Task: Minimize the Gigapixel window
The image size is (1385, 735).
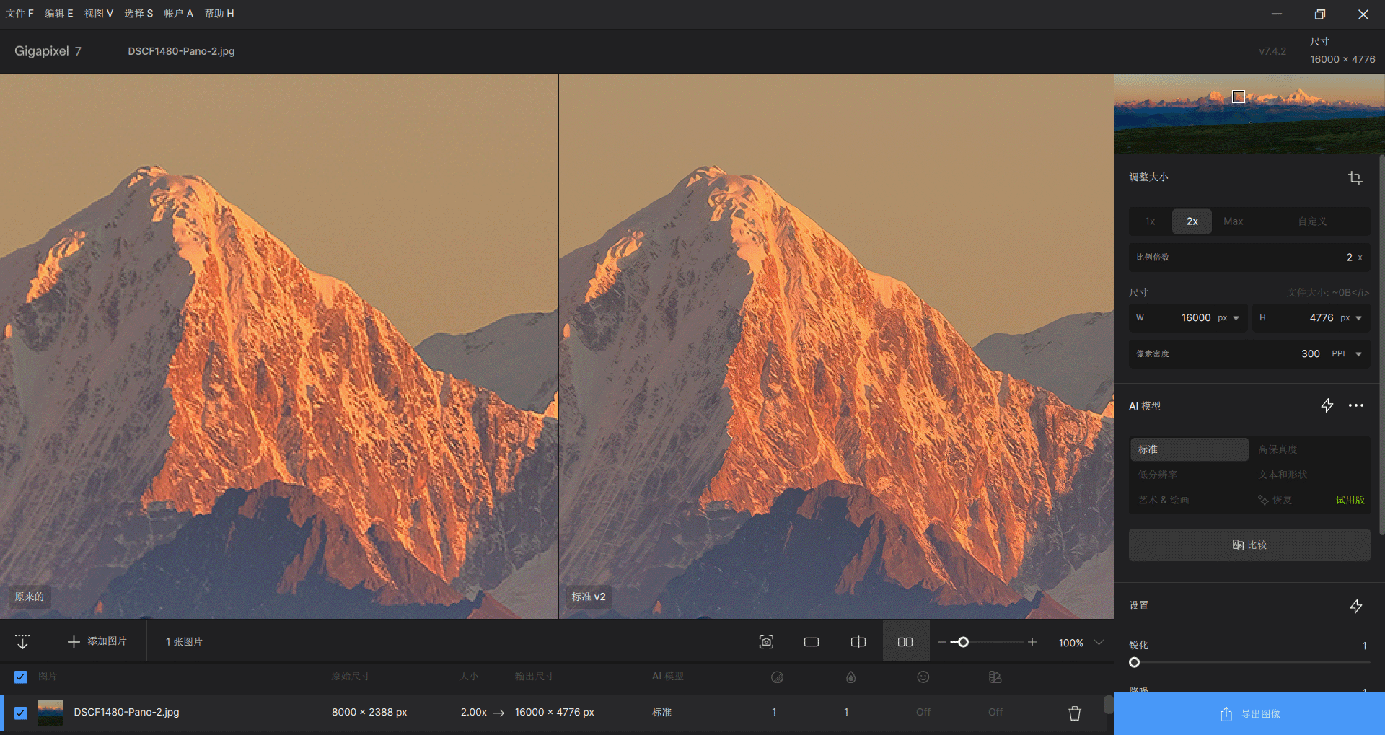Action: (x=1277, y=14)
